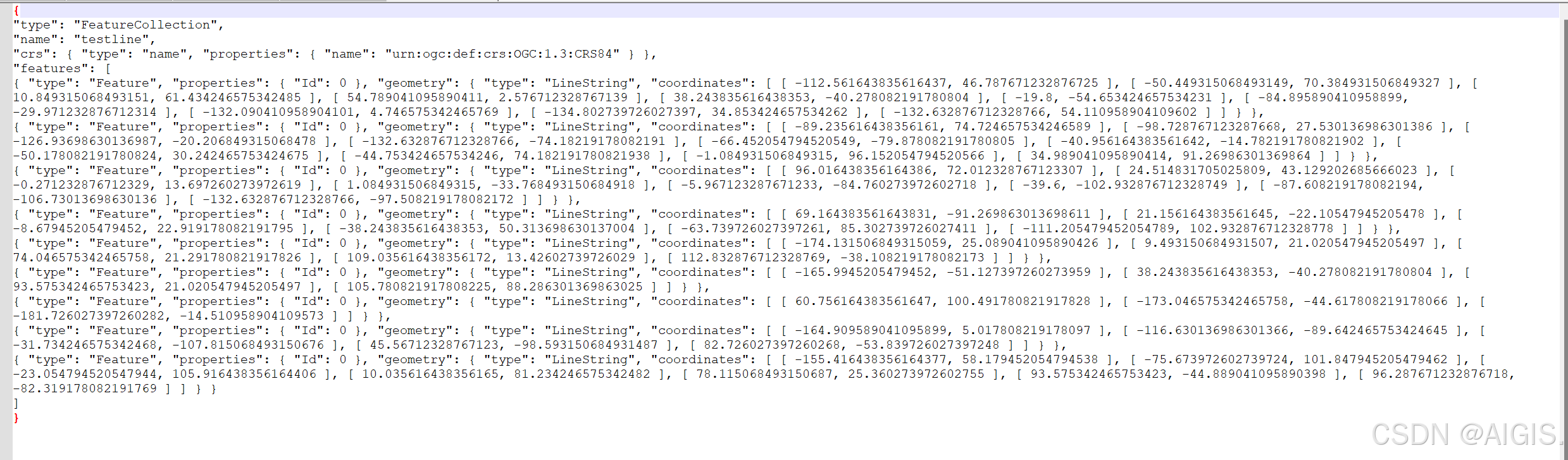Click the value -84.895890410958899
The height and width of the screenshot is (460, 1568).
pos(1330,97)
